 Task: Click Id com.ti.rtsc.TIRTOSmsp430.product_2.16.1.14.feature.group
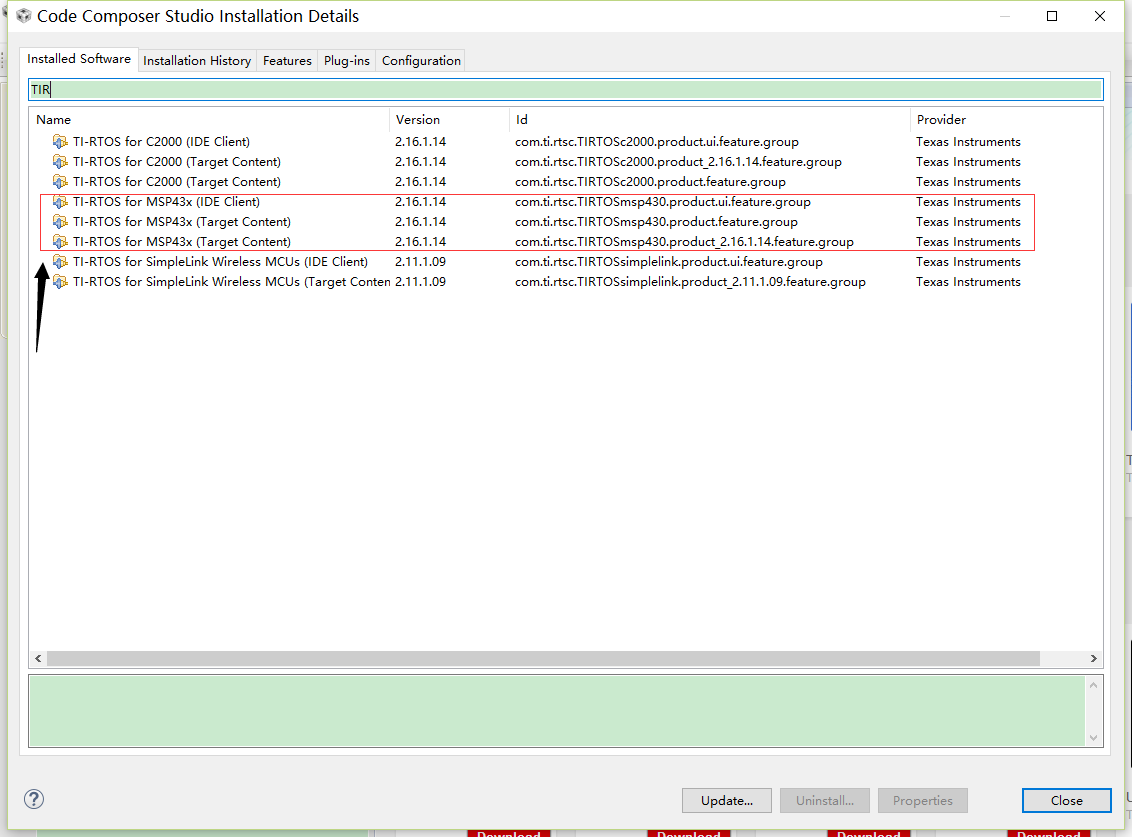click(684, 242)
